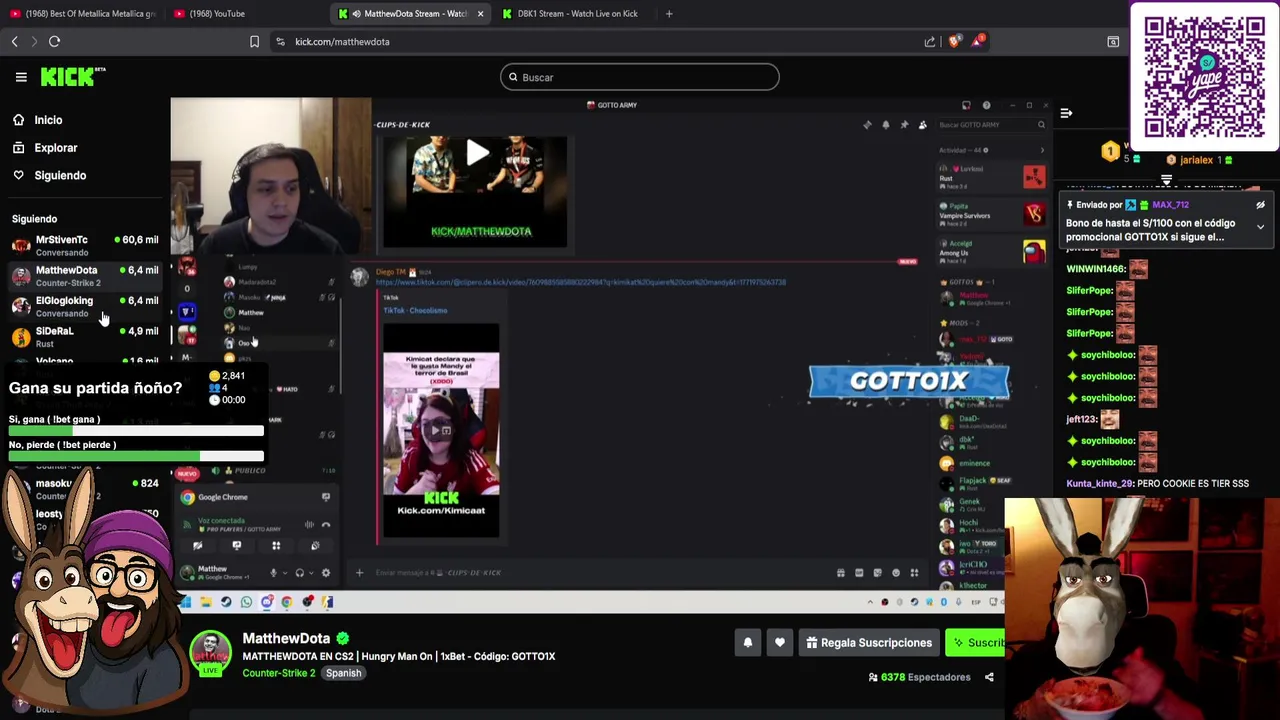Image resolution: width=1280 pixels, height=720 pixels.
Task: Open the Kick hamburger menu
Action: click(21, 77)
